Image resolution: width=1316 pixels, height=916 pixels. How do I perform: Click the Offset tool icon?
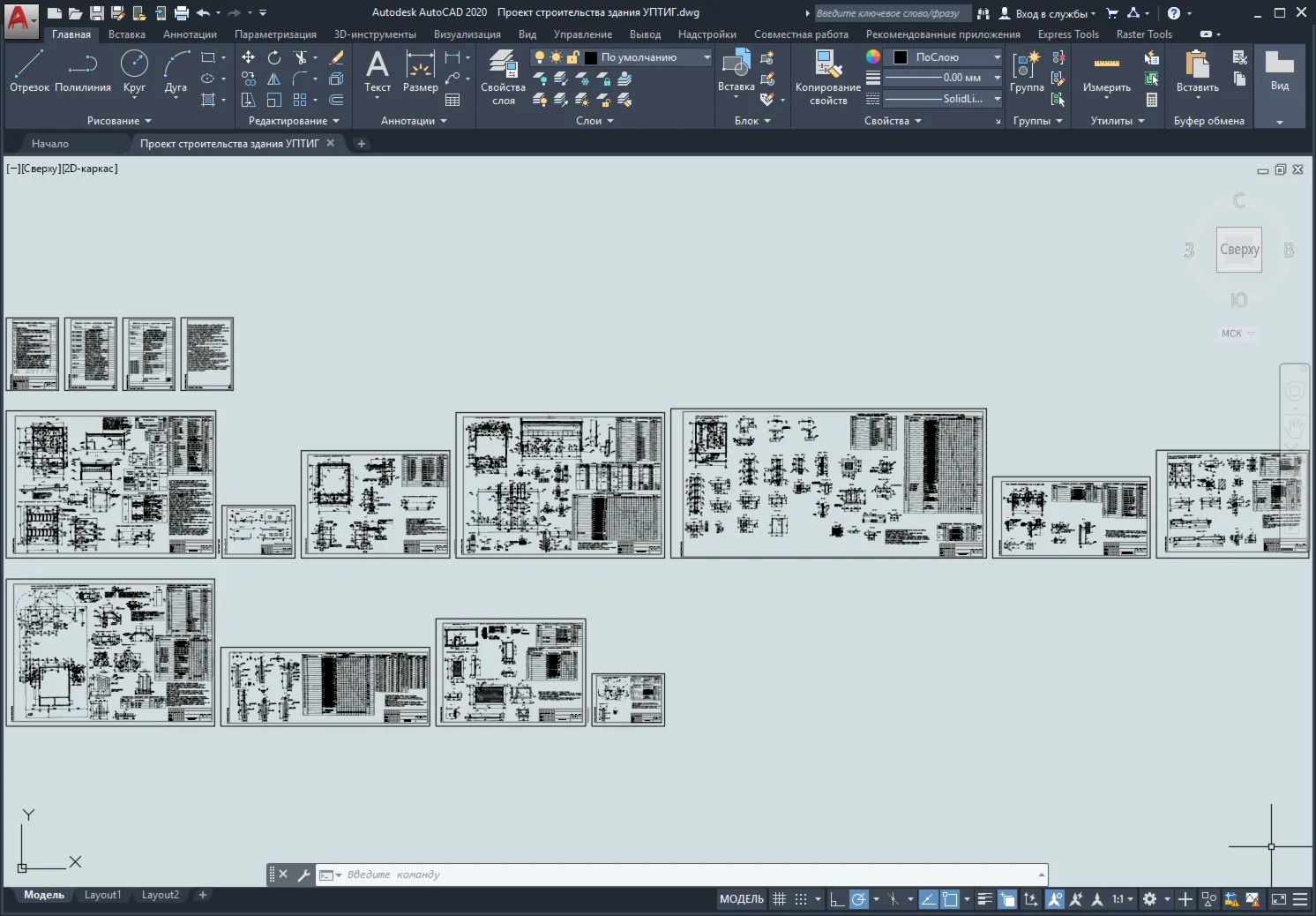(x=336, y=100)
